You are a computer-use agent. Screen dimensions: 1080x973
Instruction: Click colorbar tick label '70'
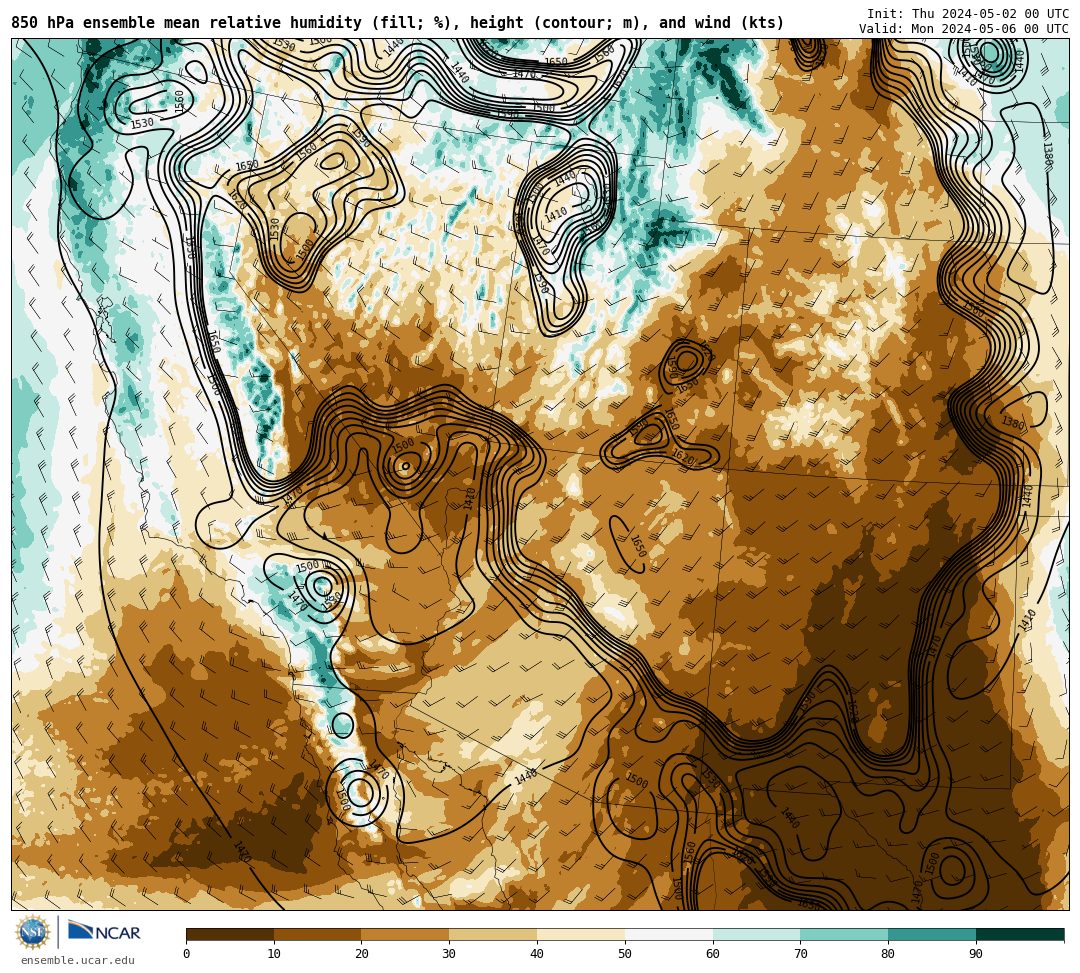801,954
